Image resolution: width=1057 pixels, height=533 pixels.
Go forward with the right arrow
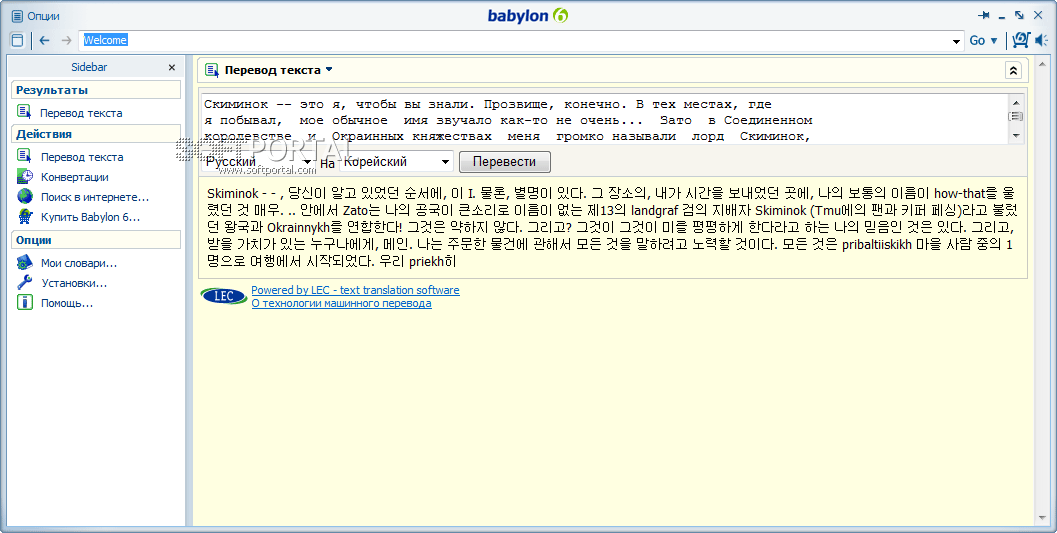pyautogui.click(x=66, y=40)
